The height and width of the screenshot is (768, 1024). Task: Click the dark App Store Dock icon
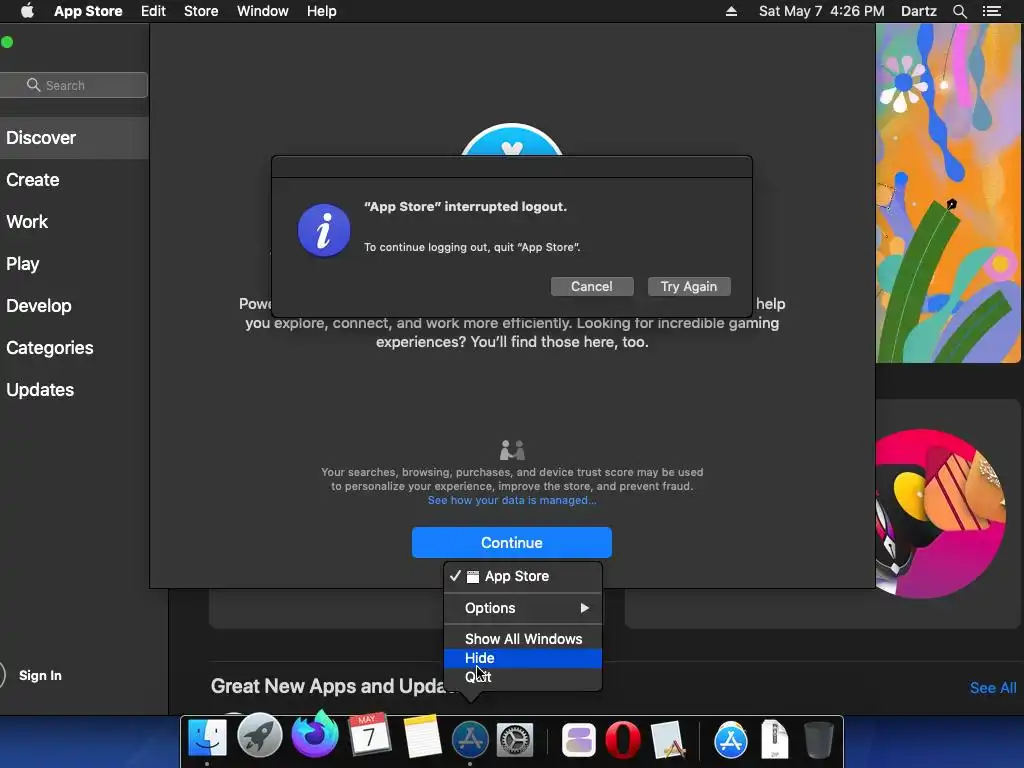pos(470,739)
